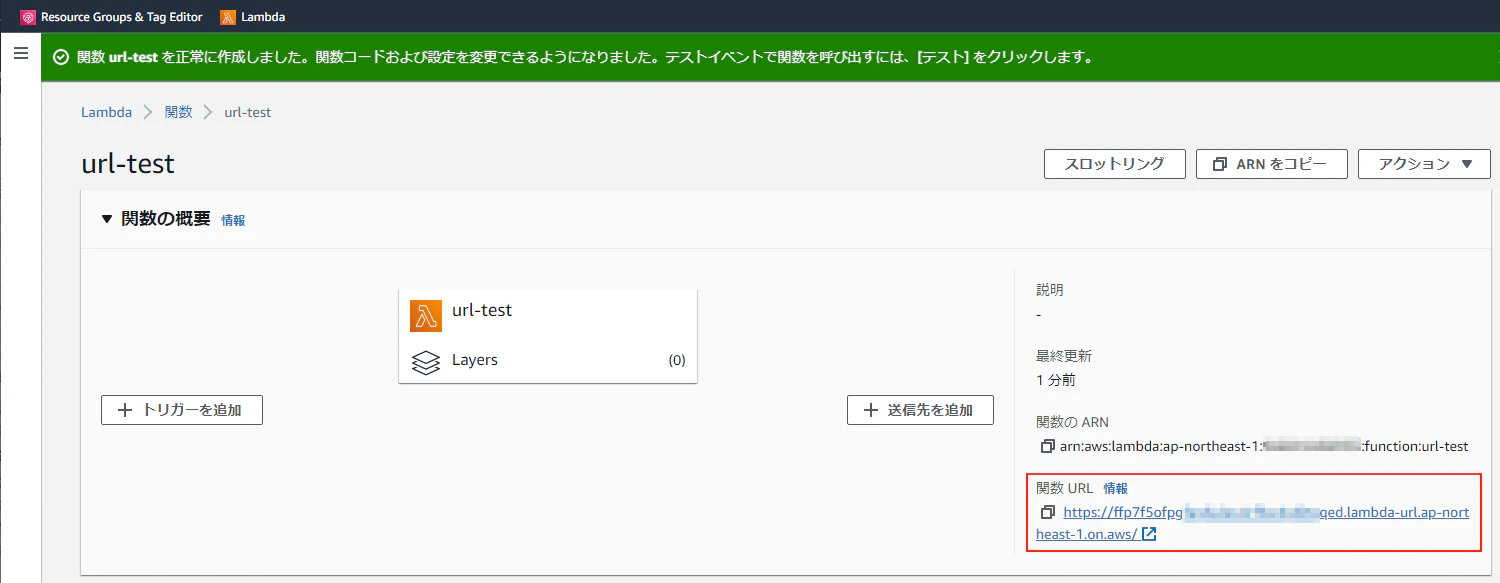The image size is (1500, 583).
Task: Click the 最終更新 1 分前 value
Action: click(x=1056, y=380)
